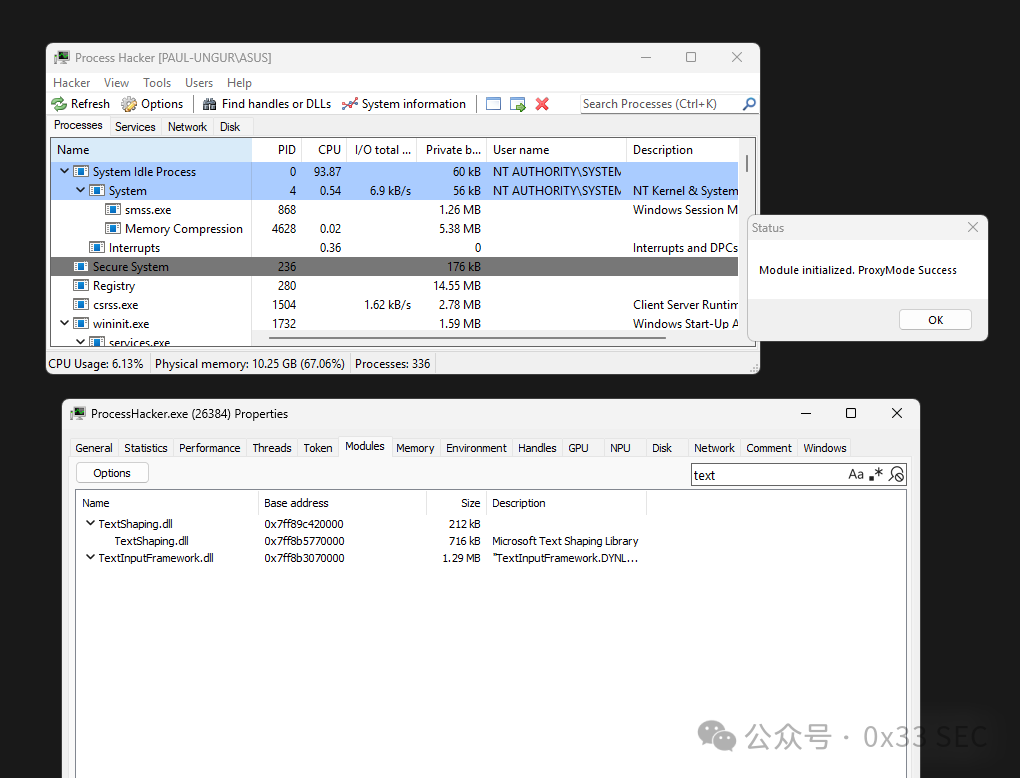
Task: Clear the modules search with the cancel icon
Action: (896, 474)
